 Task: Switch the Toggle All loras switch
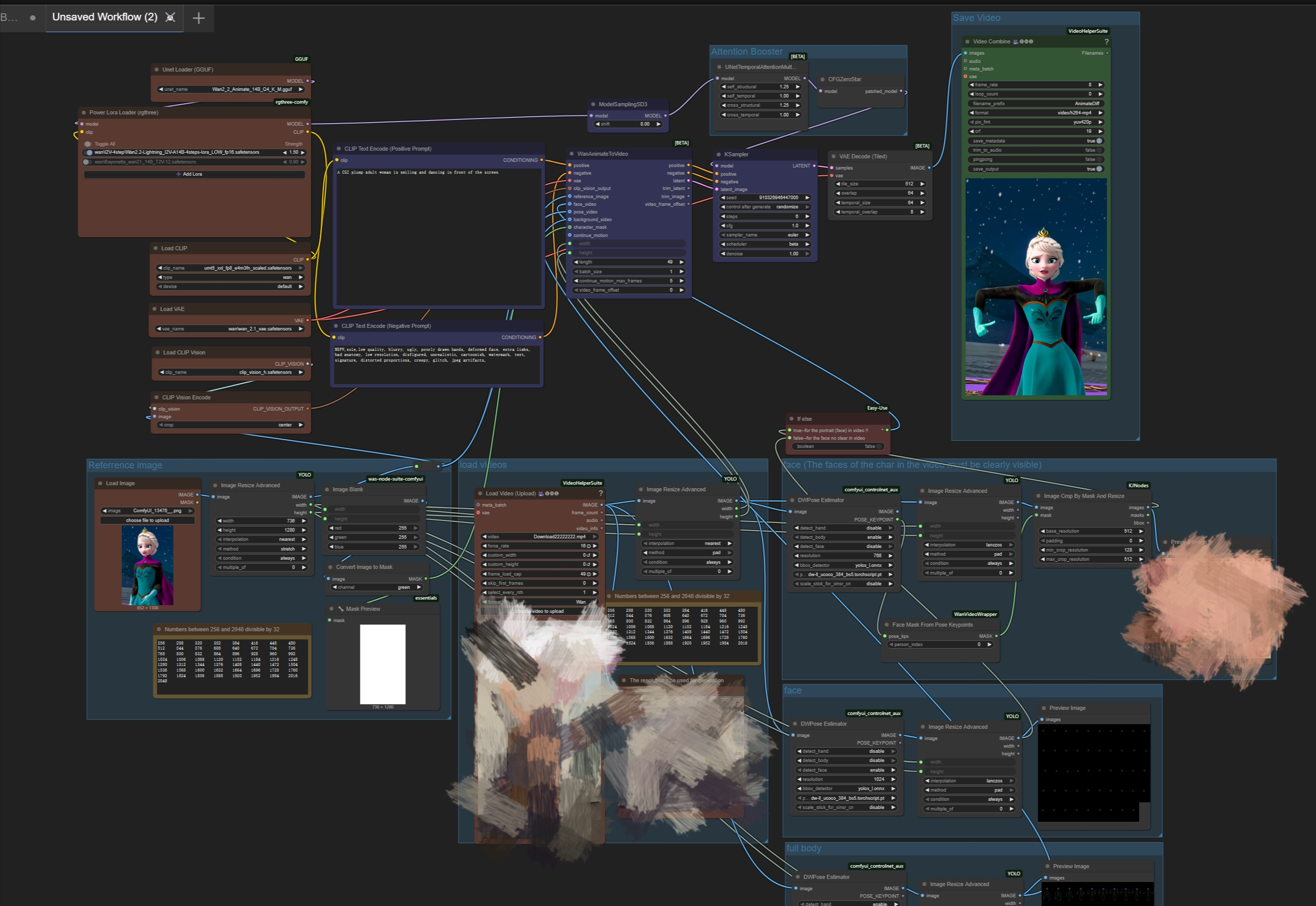[x=88, y=144]
